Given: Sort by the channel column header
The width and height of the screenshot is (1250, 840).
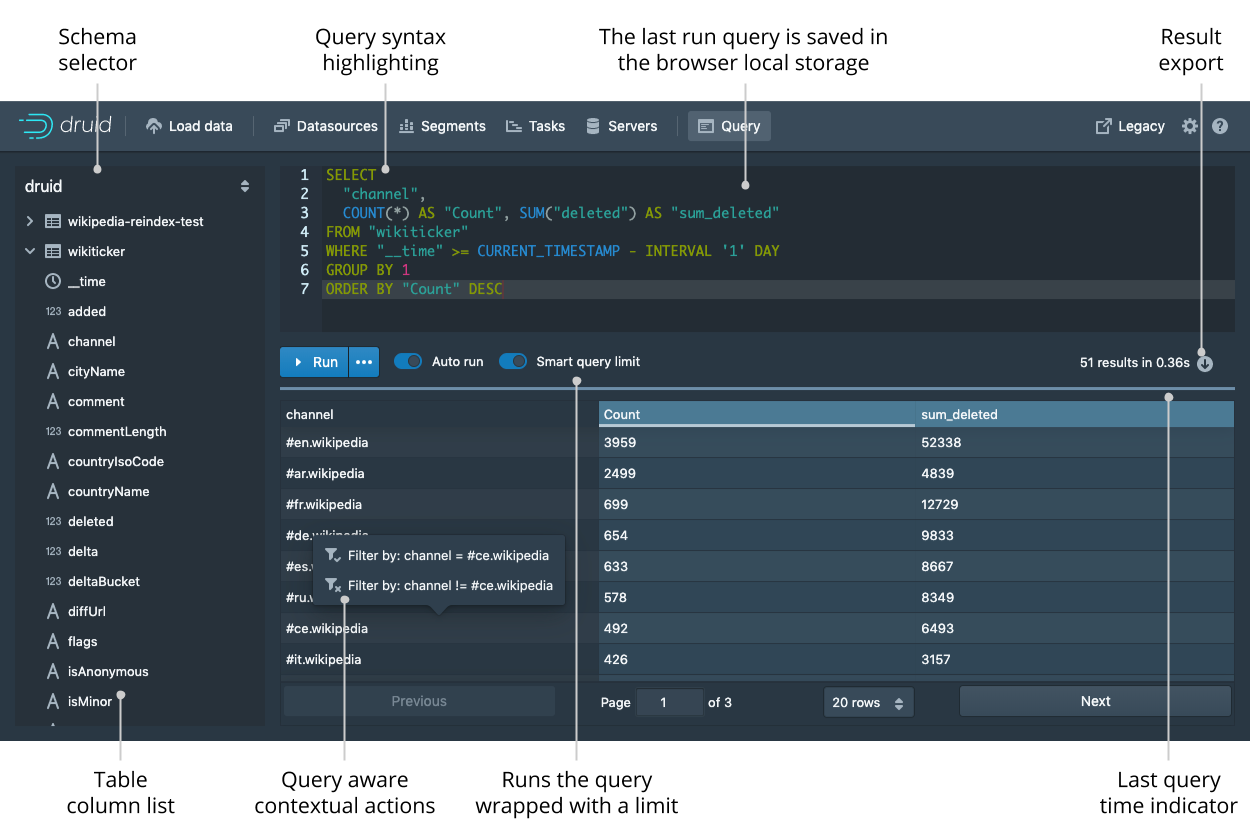Looking at the screenshot, I should pos(438,414).
